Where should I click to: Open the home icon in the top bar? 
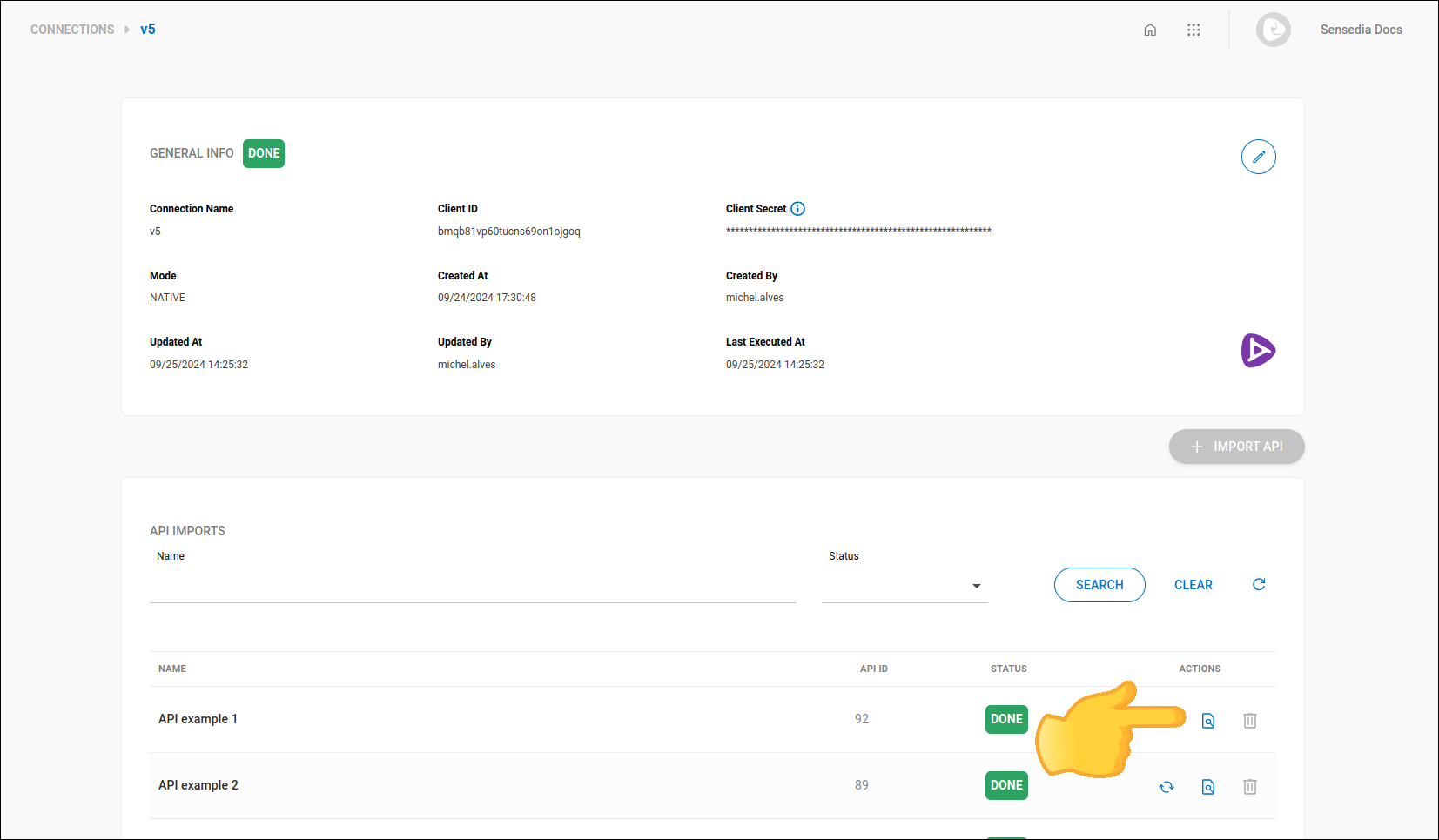click(1150, 29)
